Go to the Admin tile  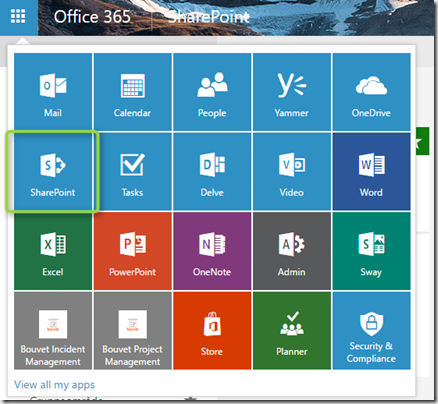coord(292,251)
